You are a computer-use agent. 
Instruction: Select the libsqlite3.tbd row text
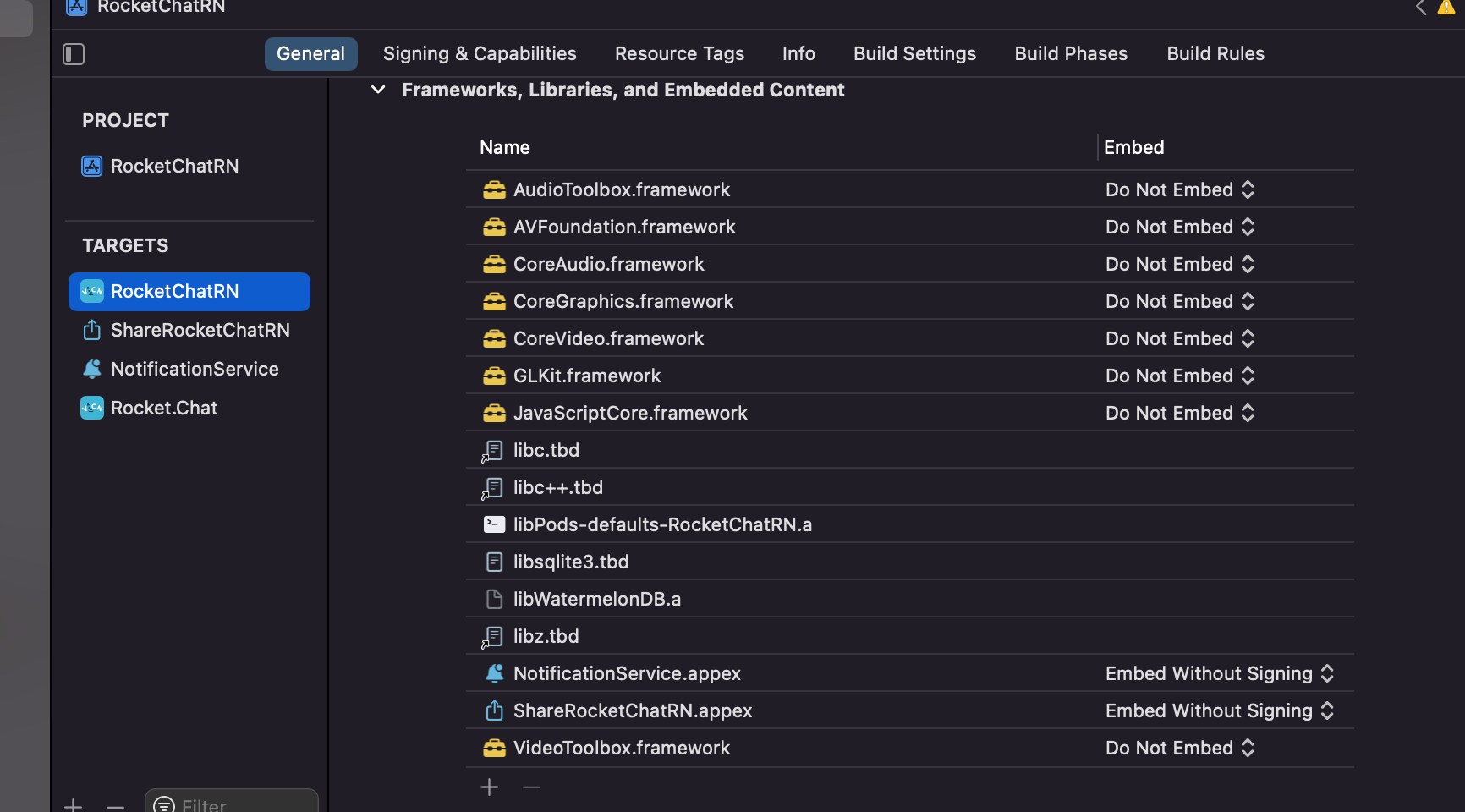click(571, 562)
